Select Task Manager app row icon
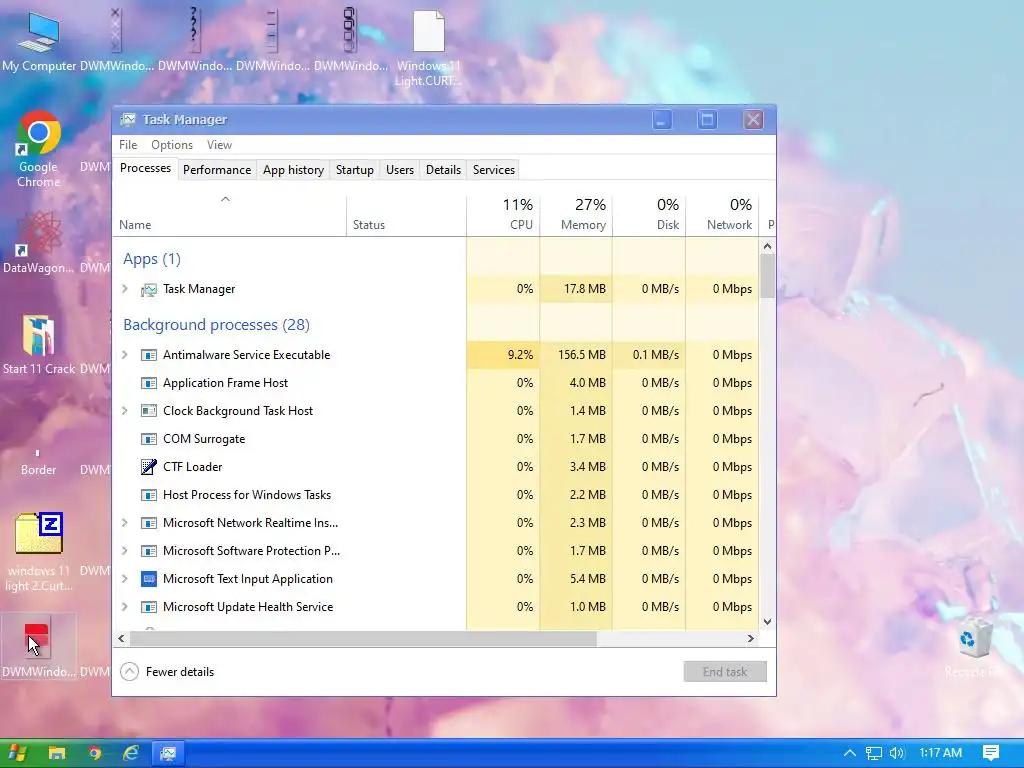1024x768 pixels. pos(149,289)
